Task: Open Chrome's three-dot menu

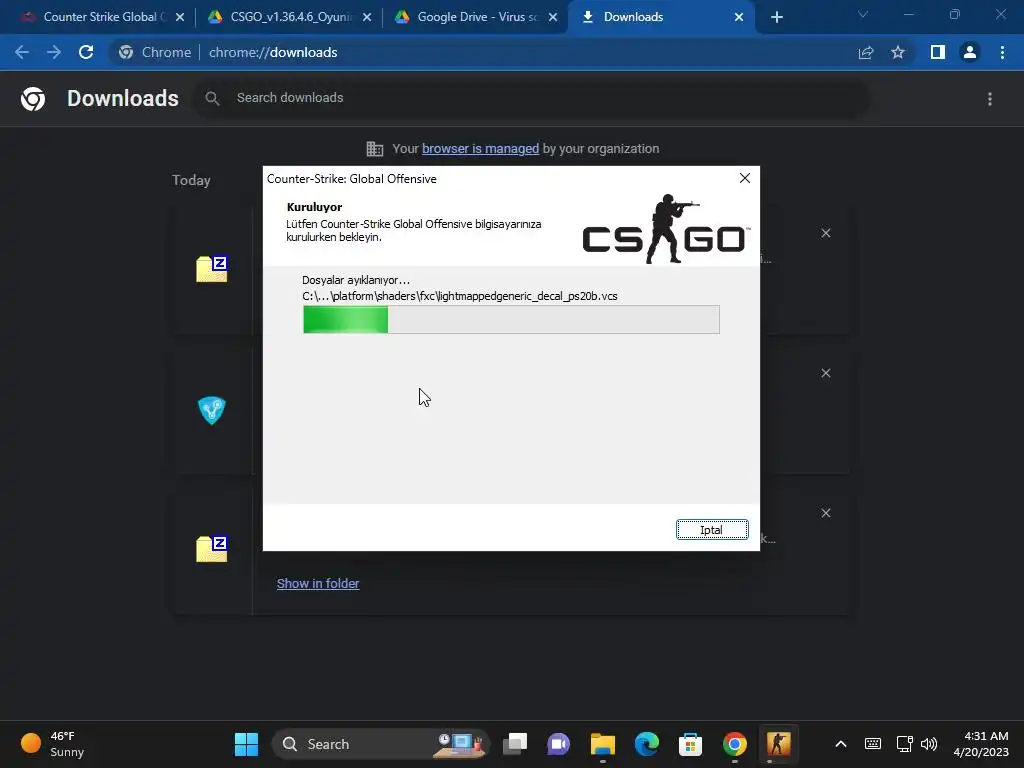Action: (x=1002, y=52)
